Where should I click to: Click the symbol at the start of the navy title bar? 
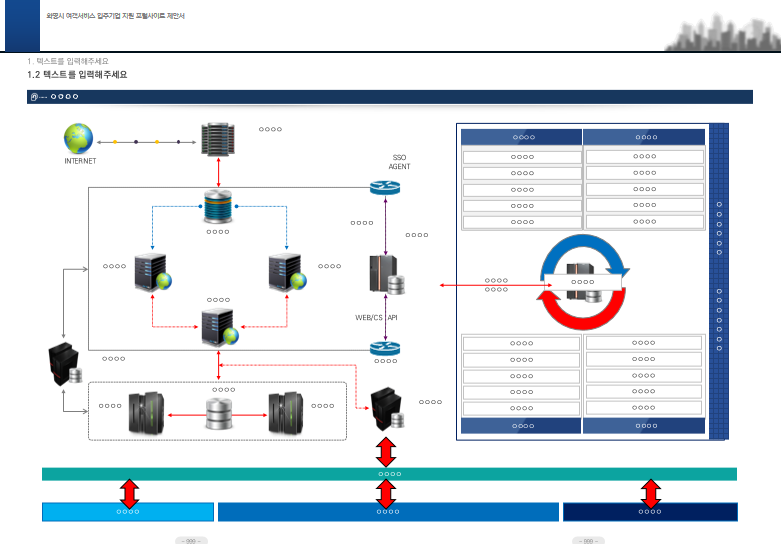tap(34, 97)
